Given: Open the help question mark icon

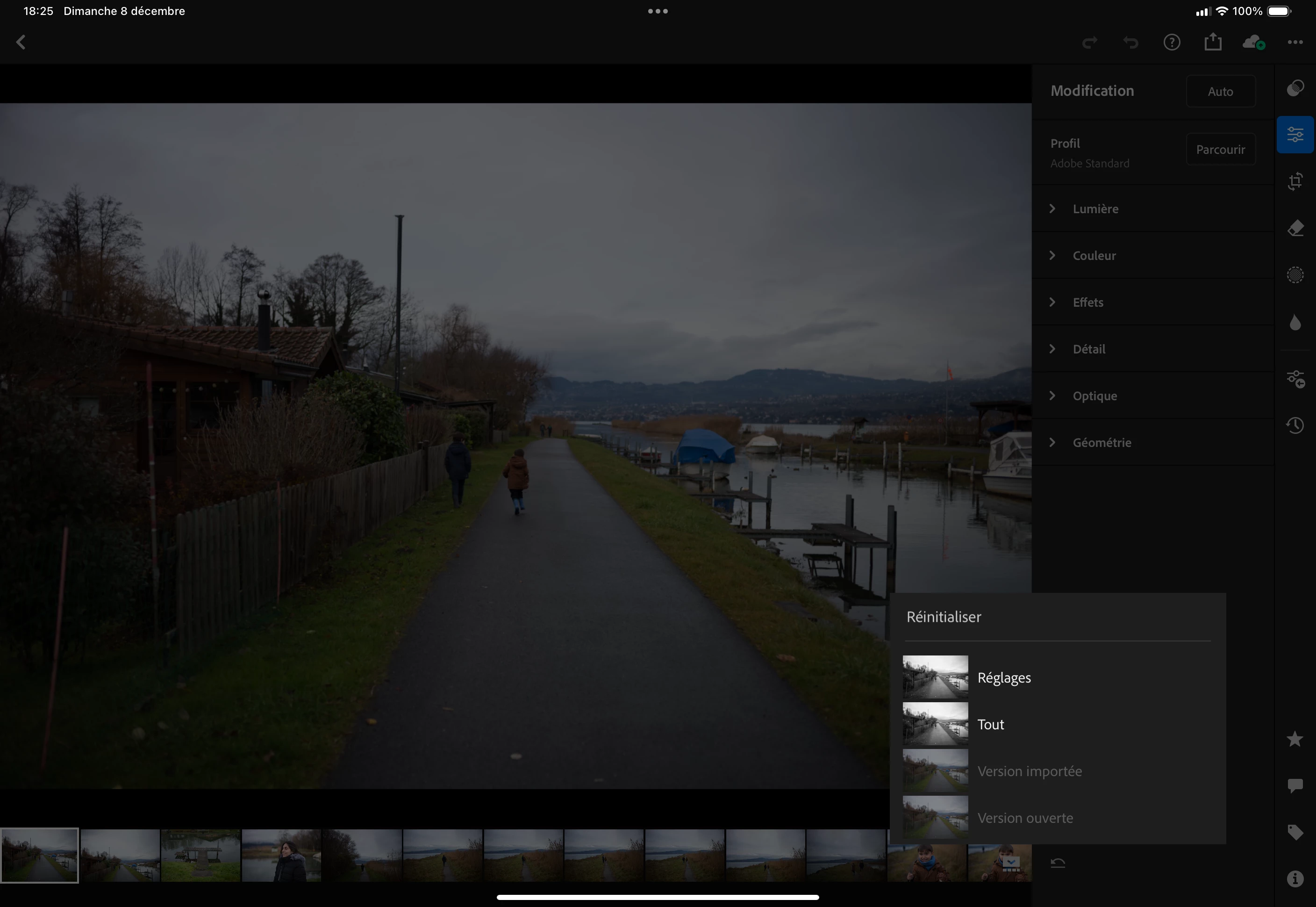Looking at the screenshot, I should point(1171,43).
